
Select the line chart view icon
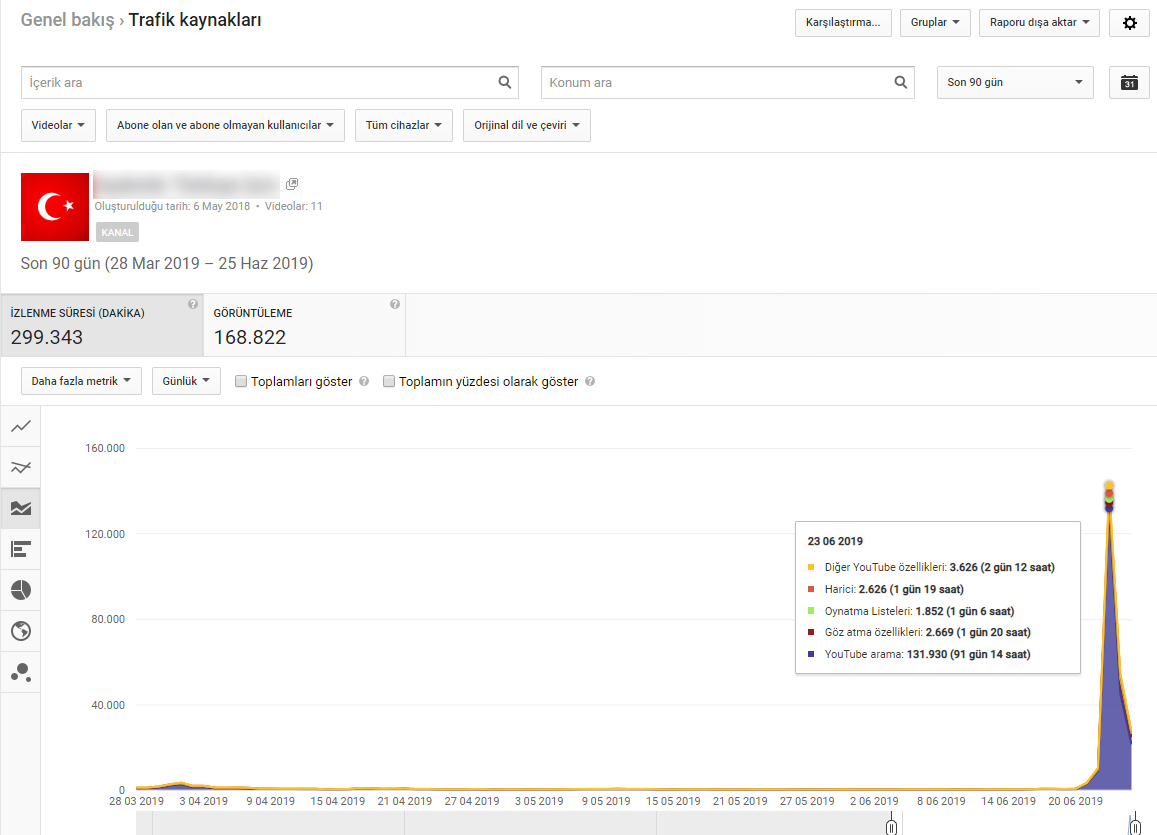point(21,426)
